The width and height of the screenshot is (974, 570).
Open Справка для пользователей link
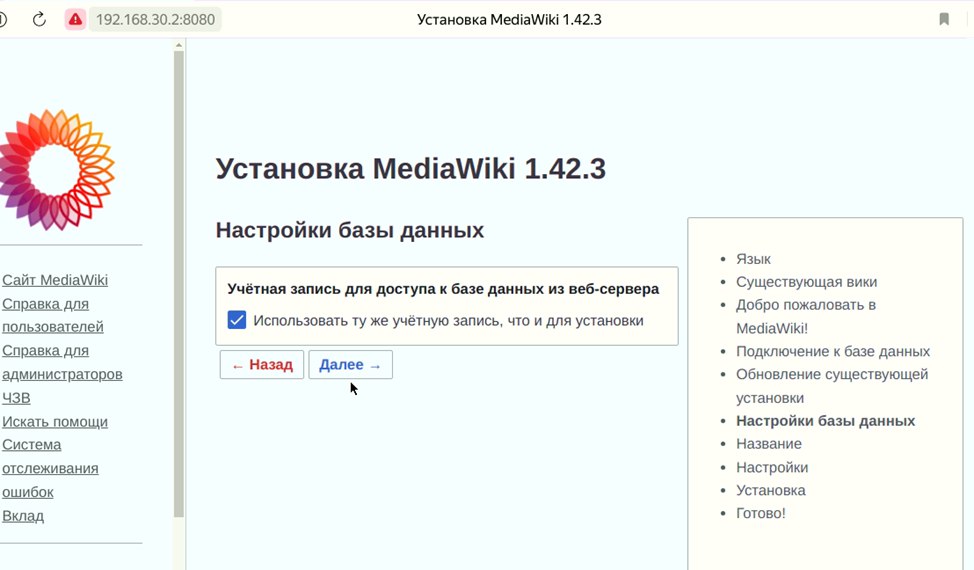(x=53, y=315)
